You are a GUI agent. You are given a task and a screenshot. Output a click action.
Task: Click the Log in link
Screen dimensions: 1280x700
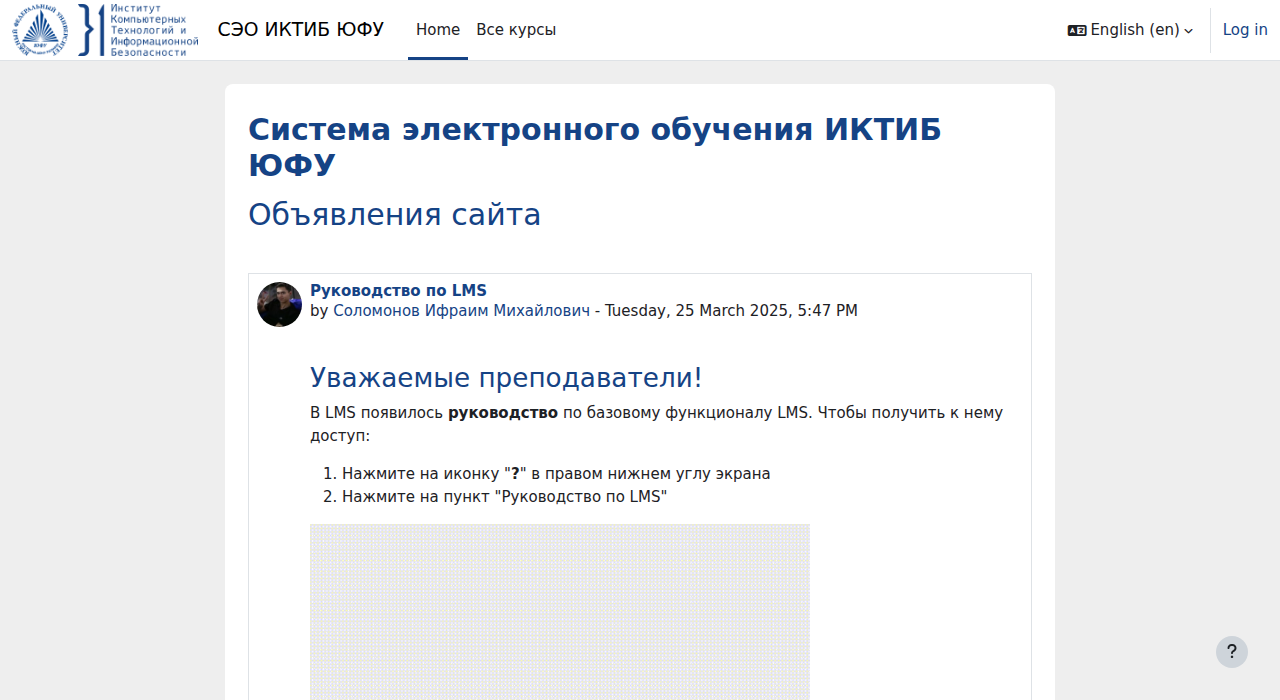[x=1245, y=30]
